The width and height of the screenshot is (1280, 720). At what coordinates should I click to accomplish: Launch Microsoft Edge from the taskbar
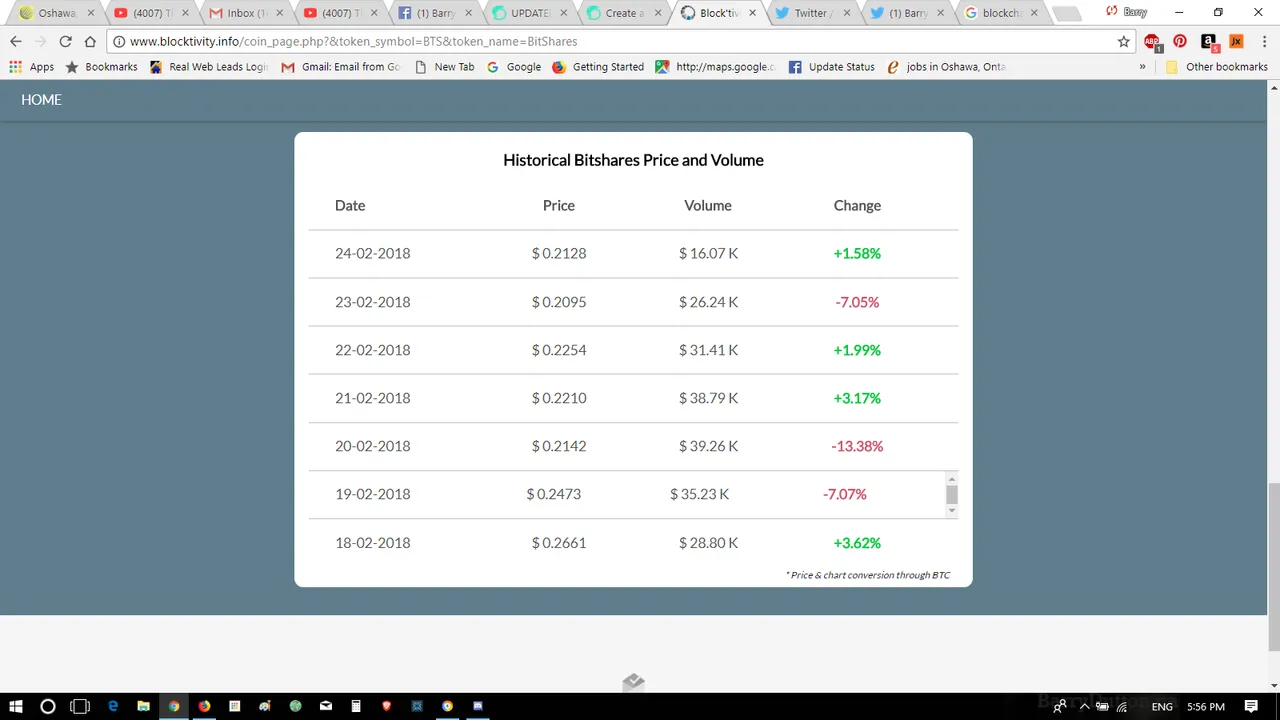(x=113, y=706)
